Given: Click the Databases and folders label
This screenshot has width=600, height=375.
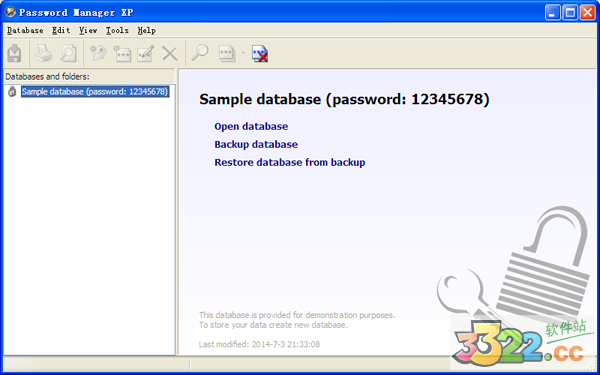Looking at the screenshot, I should click(x=47, y=77).
